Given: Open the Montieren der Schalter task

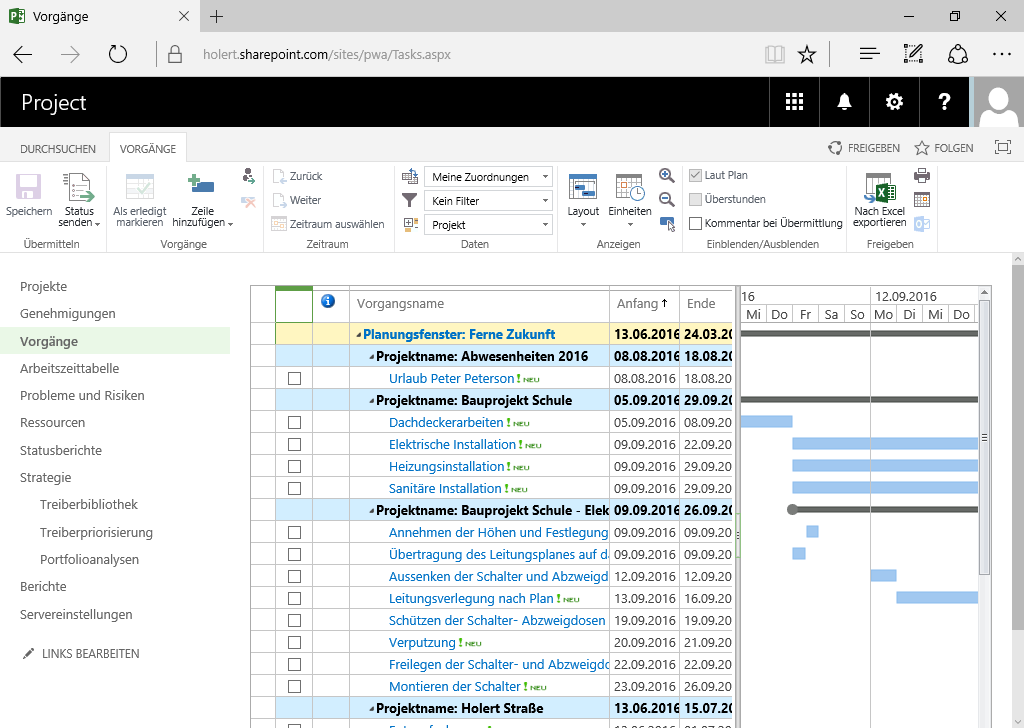Looking at the screenshot, I should click(x=455, y=687).
